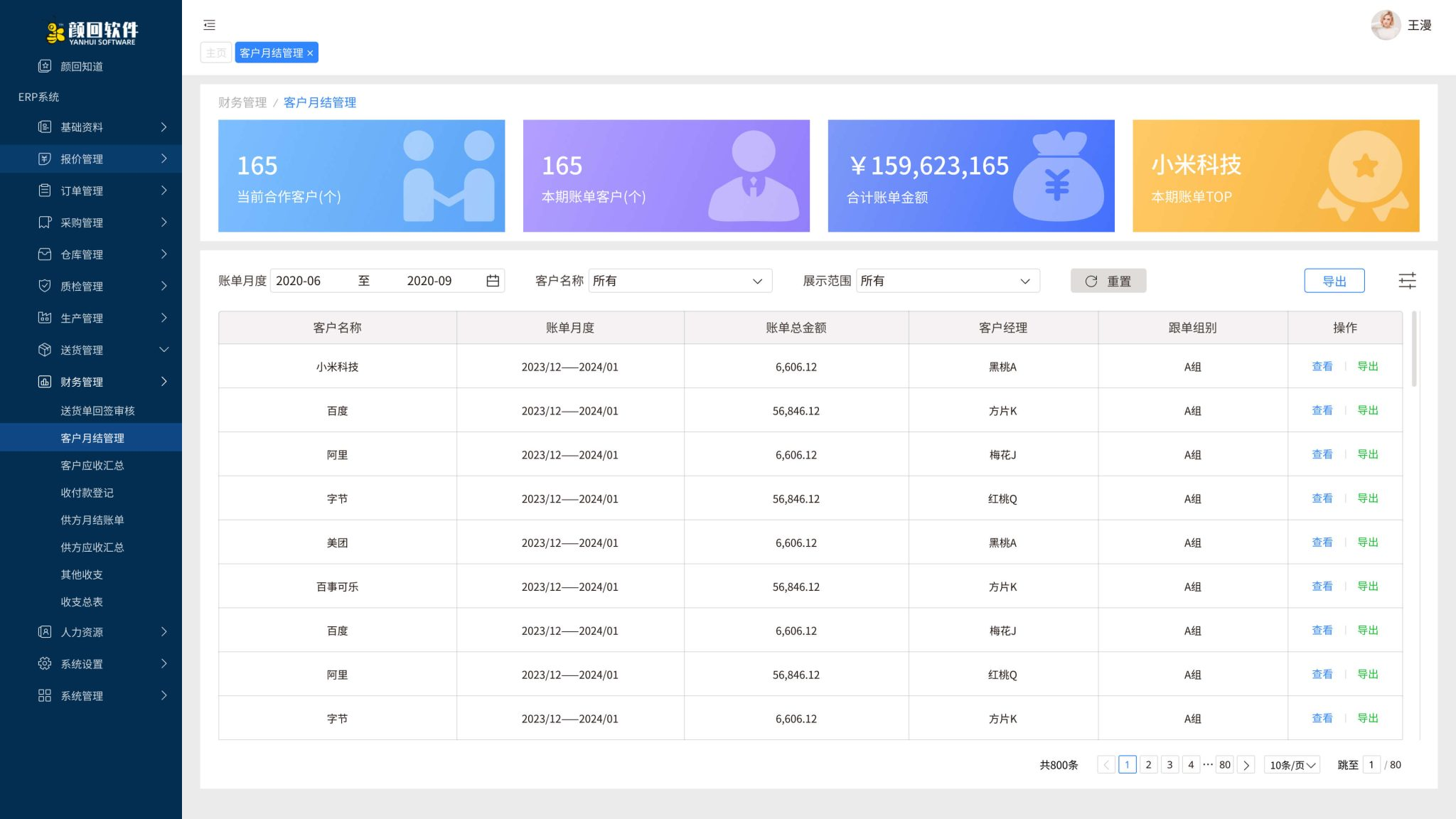
Task: Click the 采购管理 icon in the sidebar
Action: 44,223
